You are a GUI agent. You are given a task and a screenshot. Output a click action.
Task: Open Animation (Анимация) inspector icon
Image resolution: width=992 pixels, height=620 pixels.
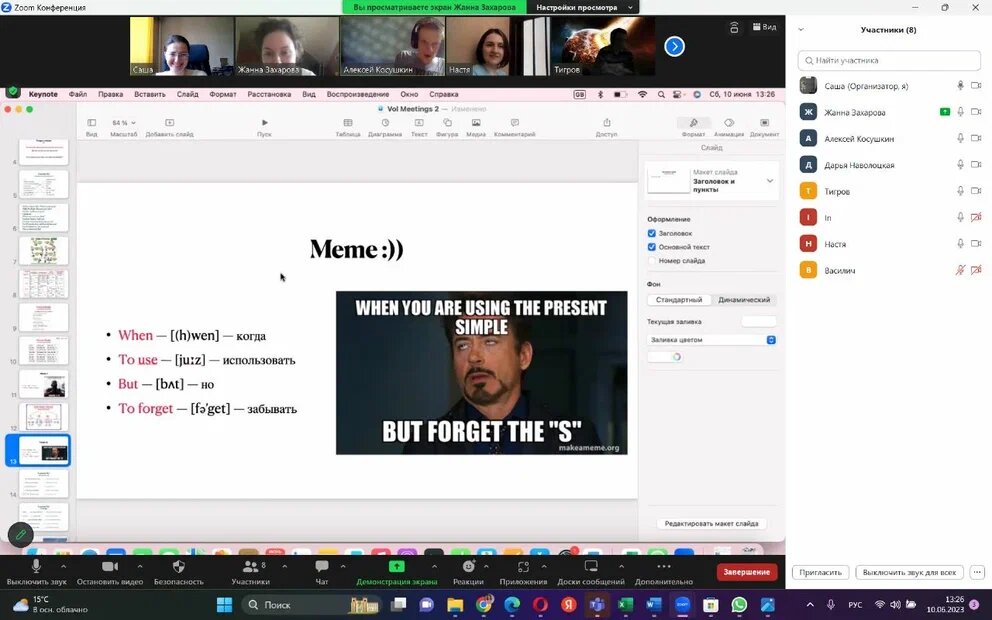click(729, 123)
